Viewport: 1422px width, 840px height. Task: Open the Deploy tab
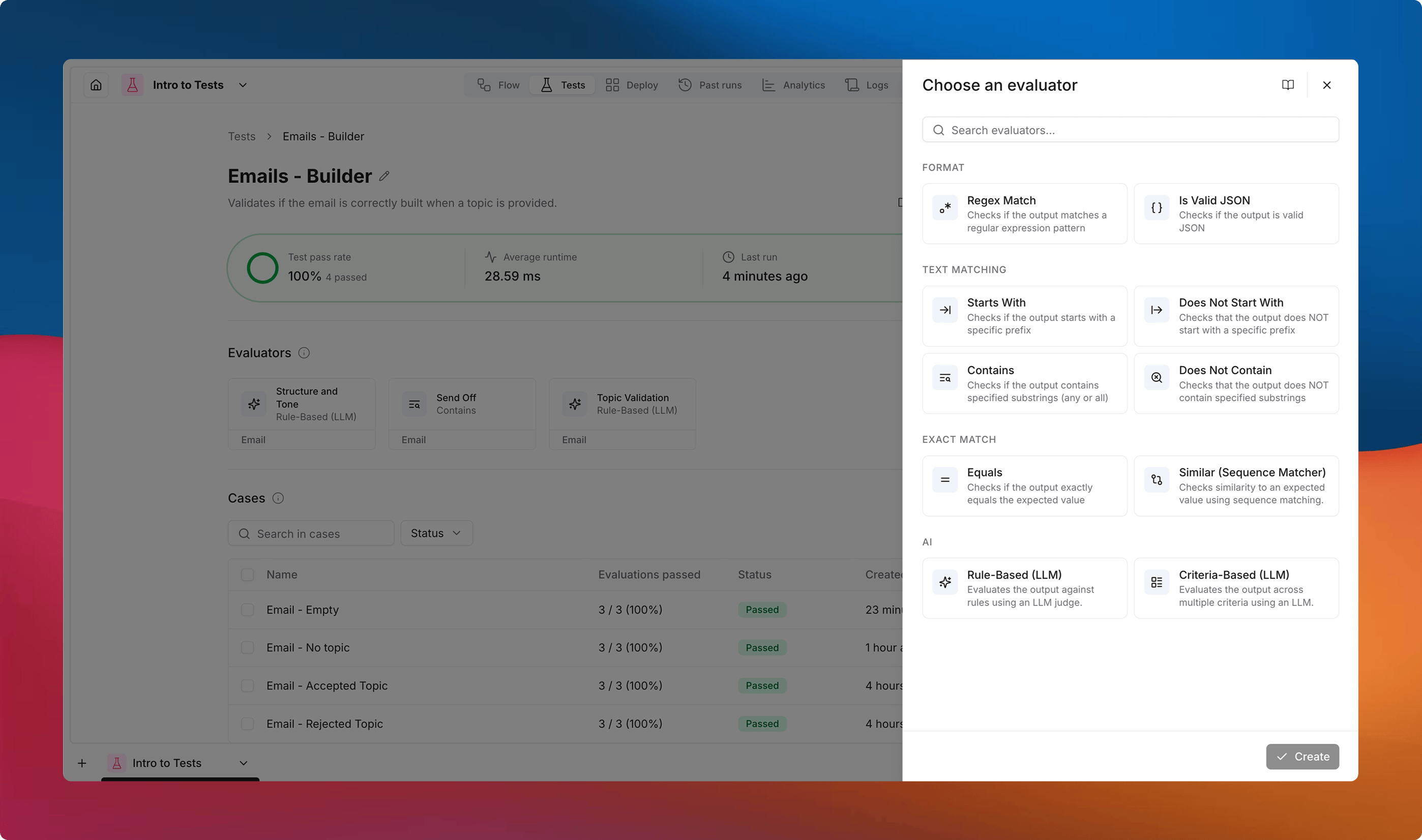pyautogui.click(x=632, y=85)
